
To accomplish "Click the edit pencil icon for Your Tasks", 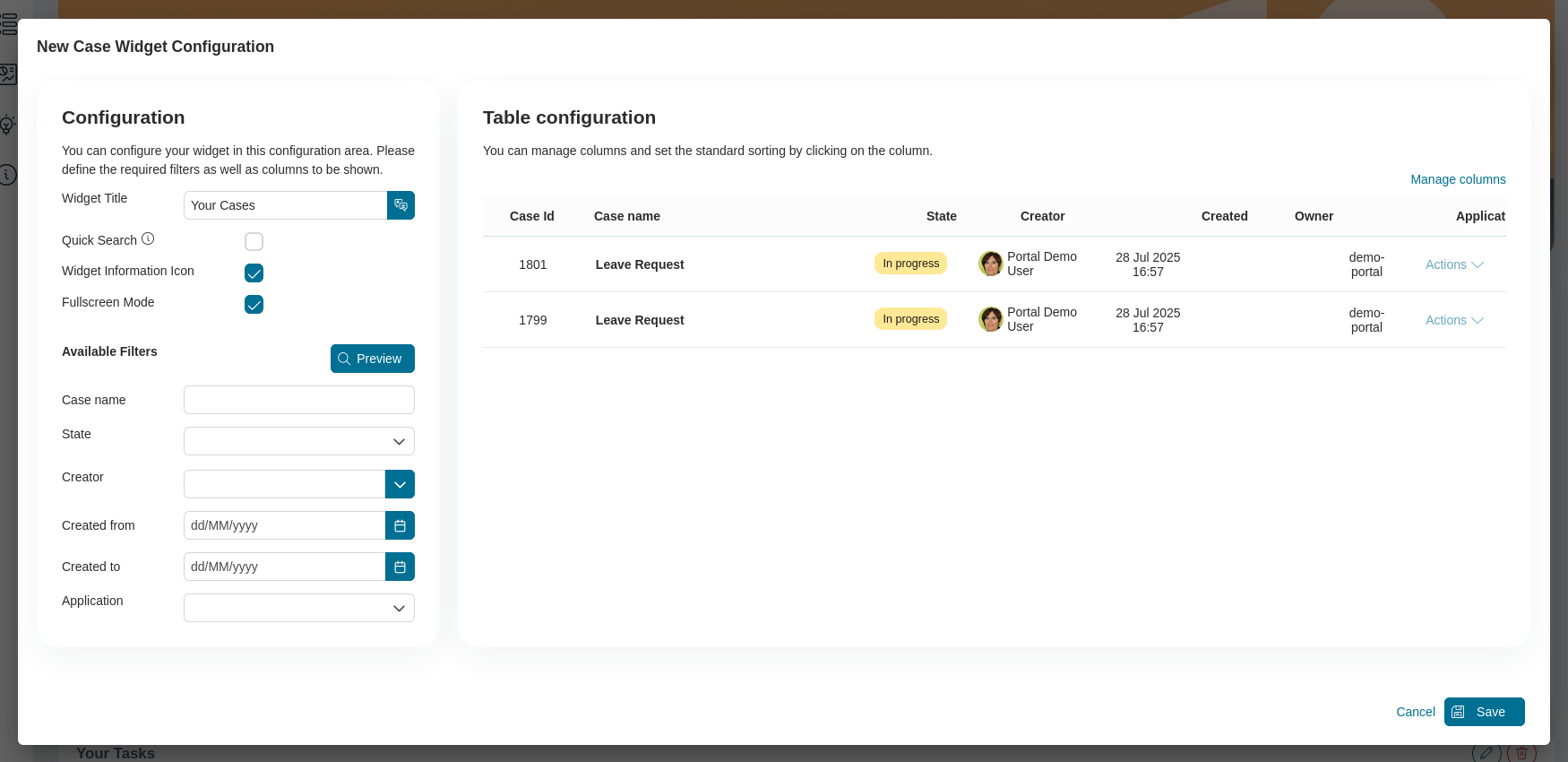I will (x=1486, y=753).
